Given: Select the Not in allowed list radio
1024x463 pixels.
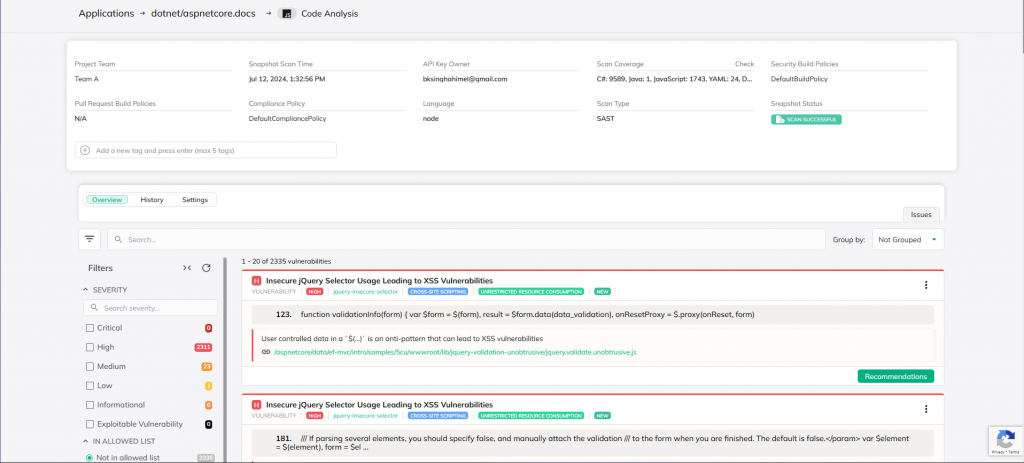Looking at the screenshot, I should [89, 457].
